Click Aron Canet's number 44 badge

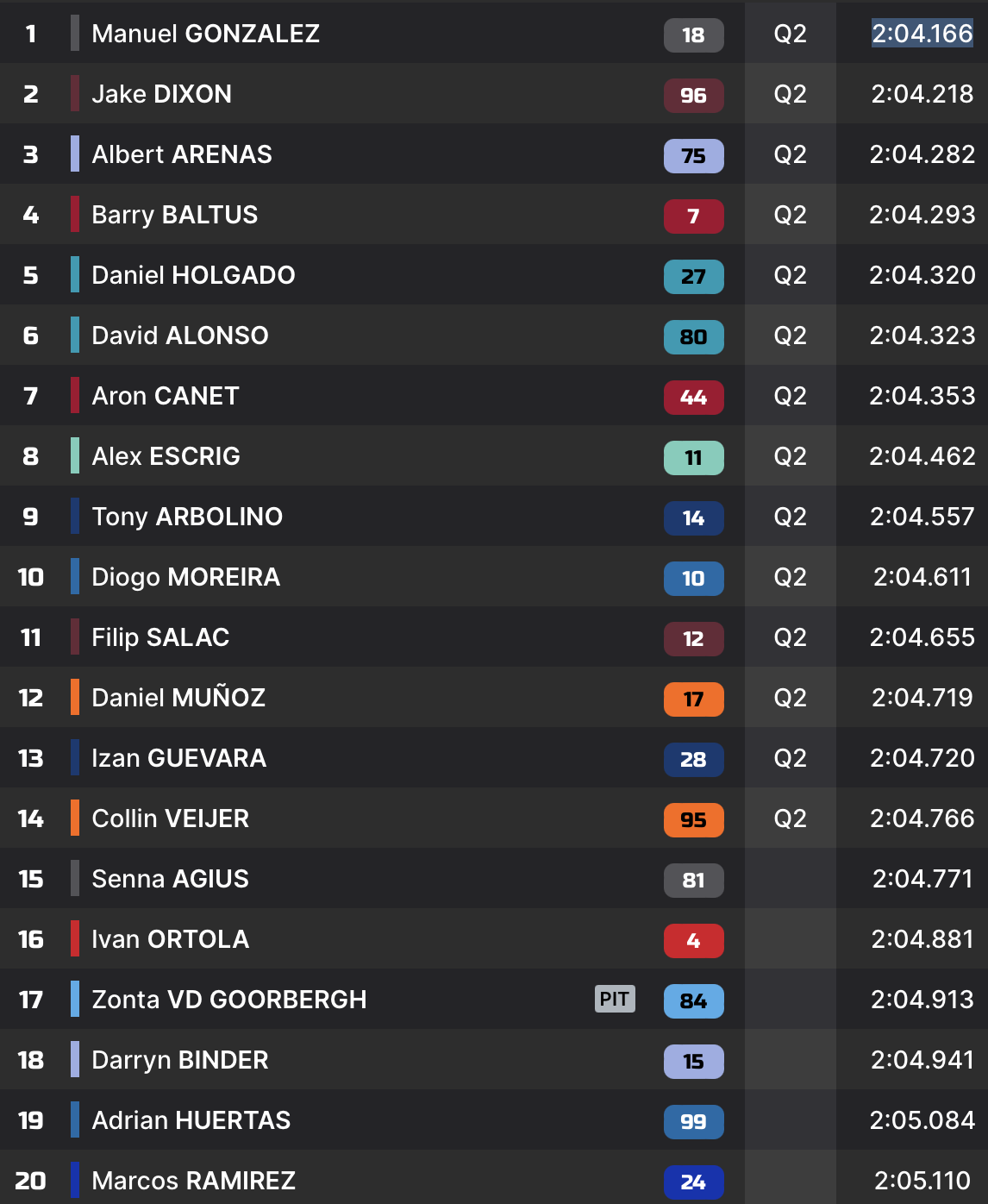pyautogui.click(x=693, y=398)
